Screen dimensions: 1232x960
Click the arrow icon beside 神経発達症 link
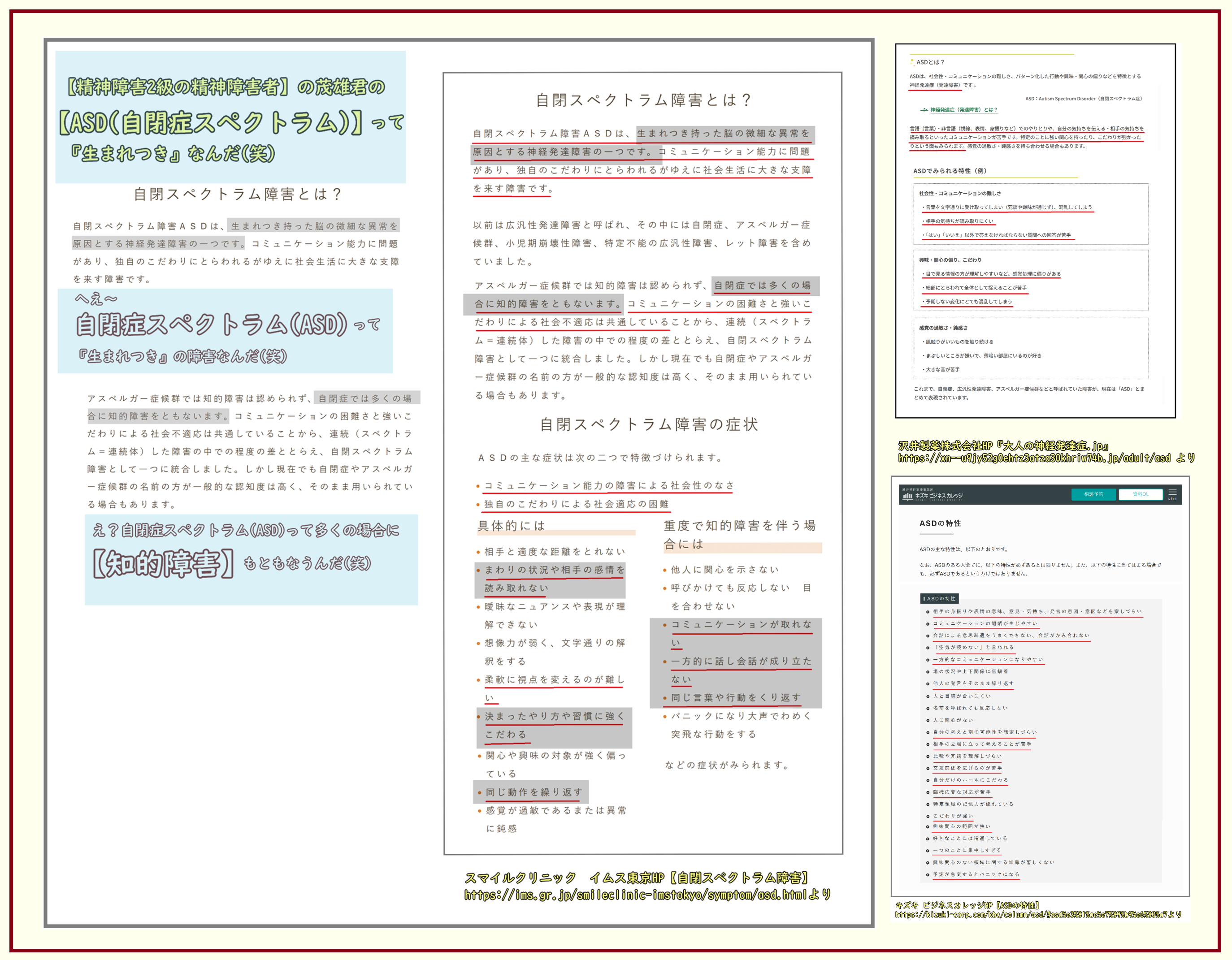click(x=924, y=110)
